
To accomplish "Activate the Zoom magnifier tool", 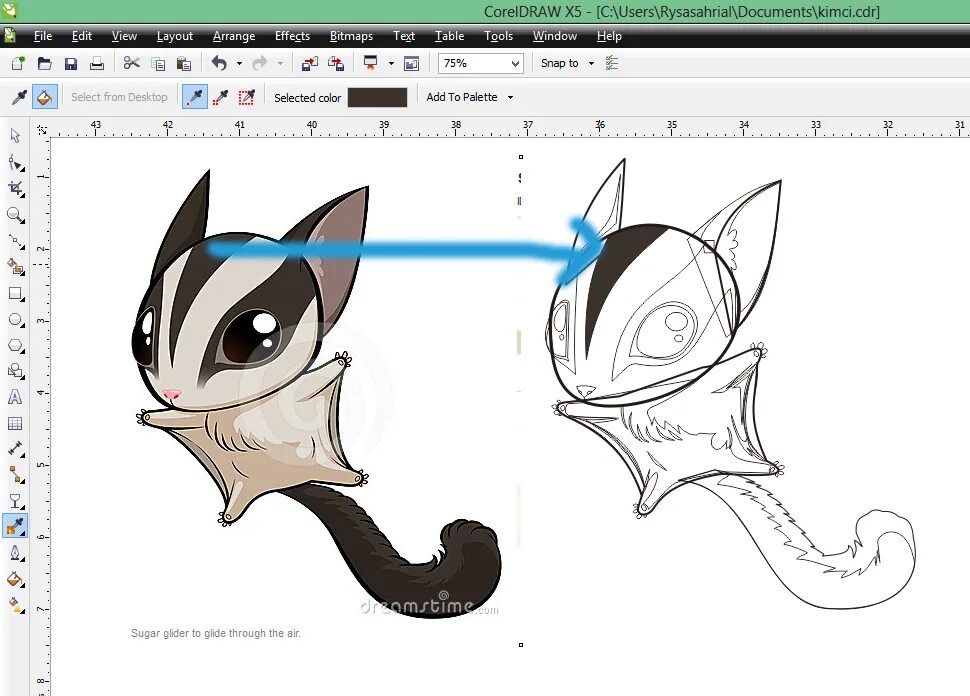I will 15,215.
